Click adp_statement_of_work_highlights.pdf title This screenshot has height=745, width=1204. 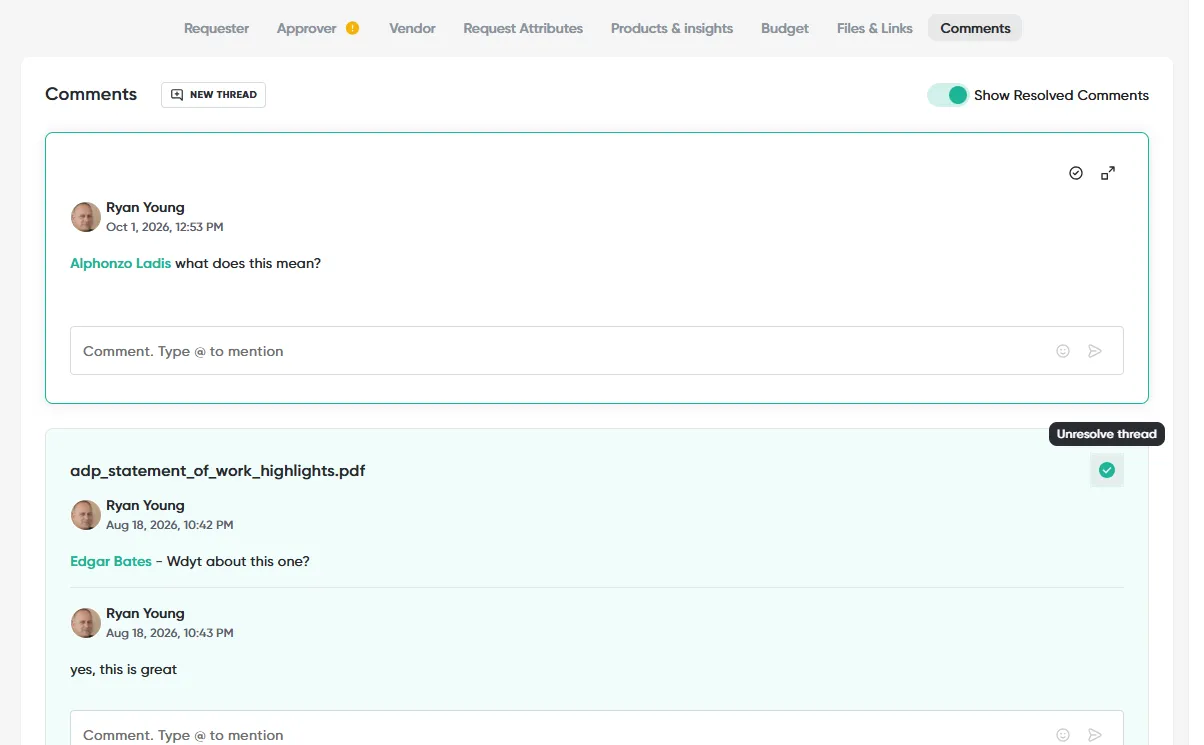[217, 470]
